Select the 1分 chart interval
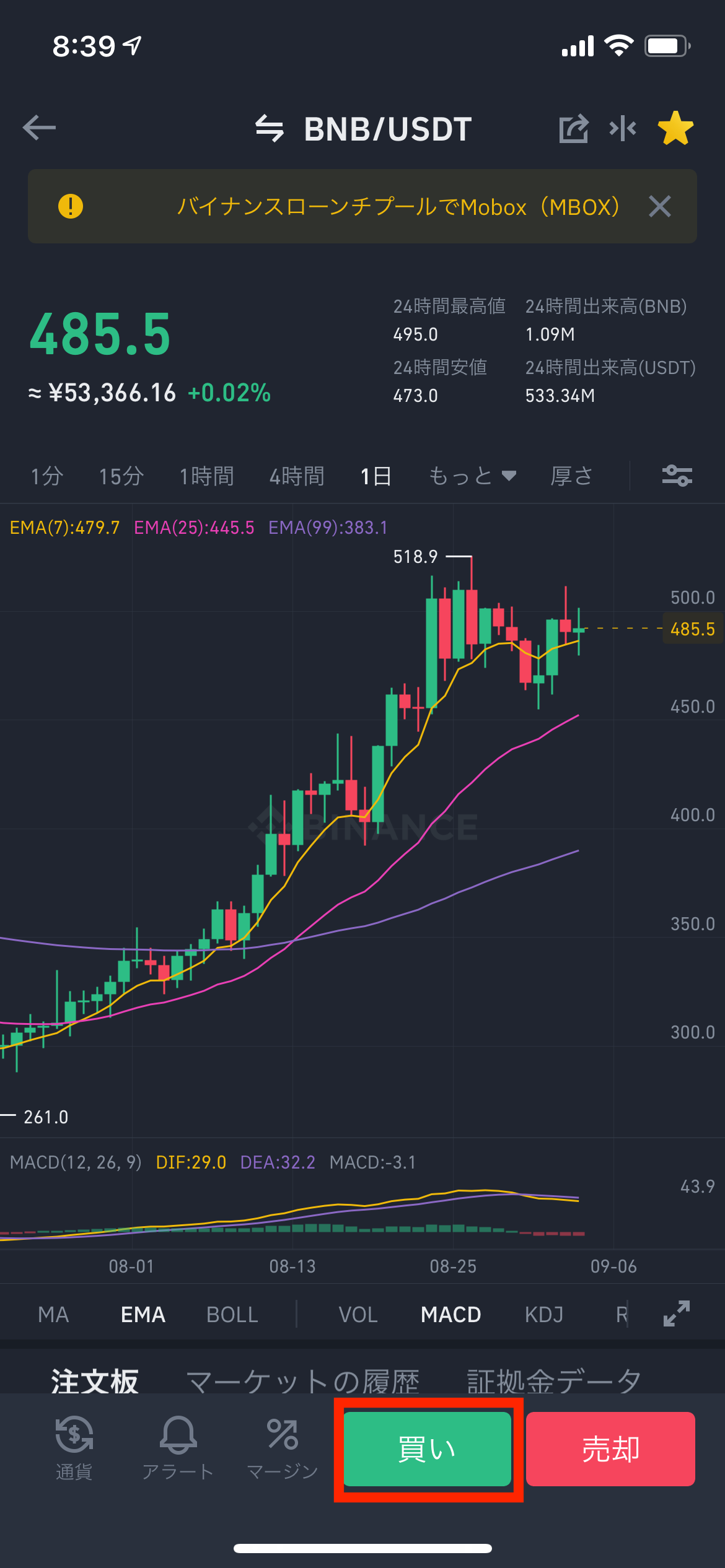 tap(47, 476)
